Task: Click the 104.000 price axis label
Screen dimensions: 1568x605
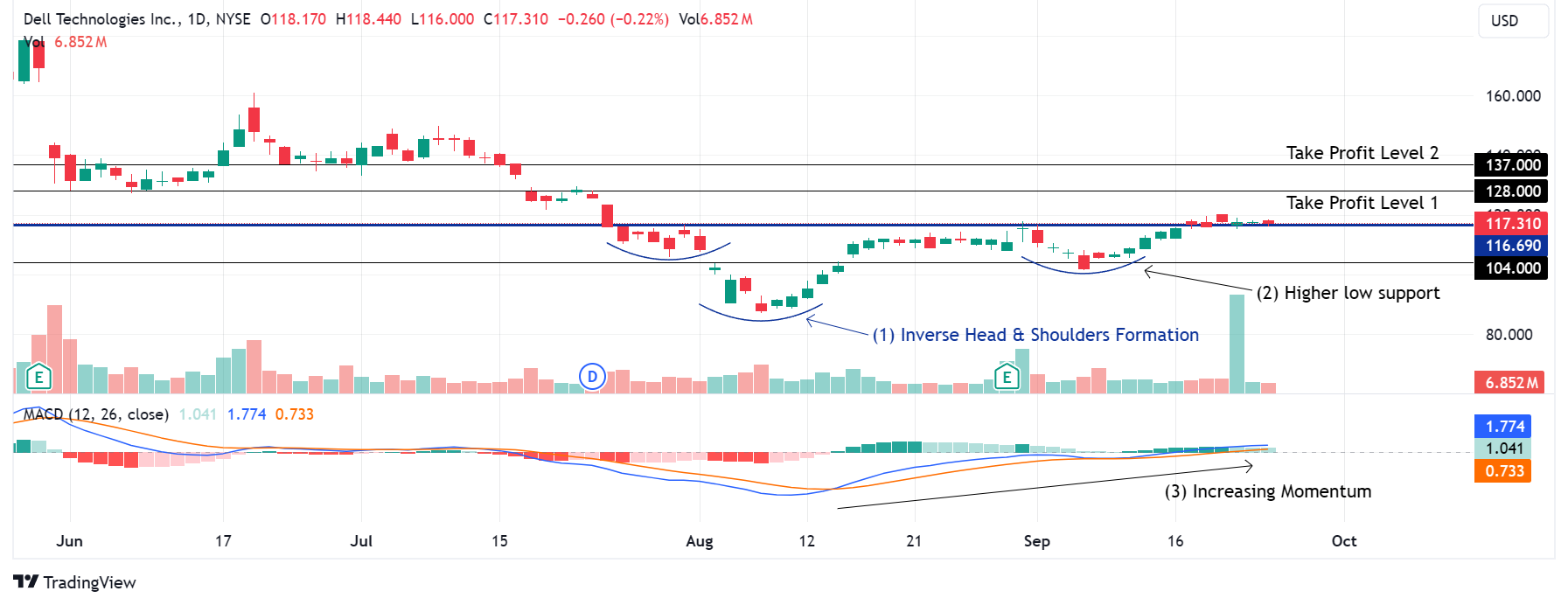Action: click(x=1511, y=268)
